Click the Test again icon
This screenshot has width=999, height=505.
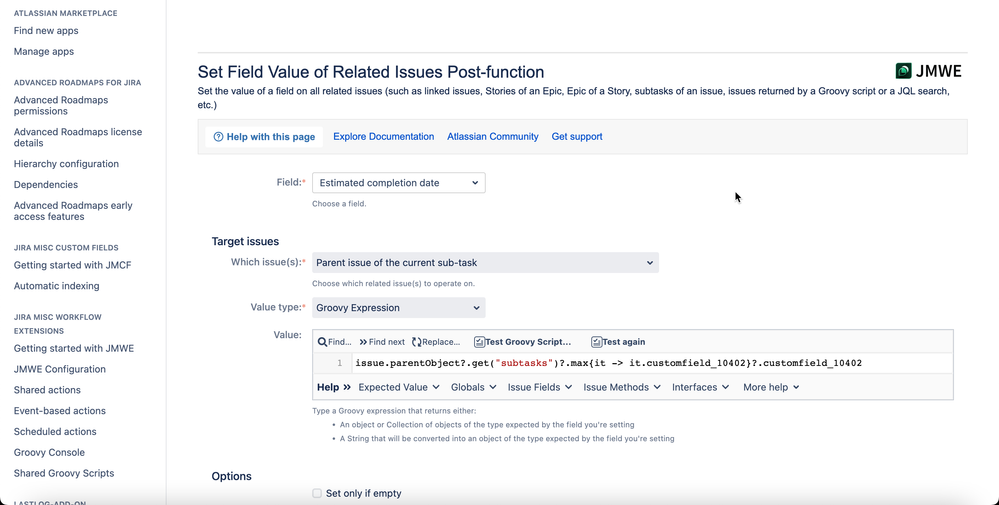[x=596, y=342]
